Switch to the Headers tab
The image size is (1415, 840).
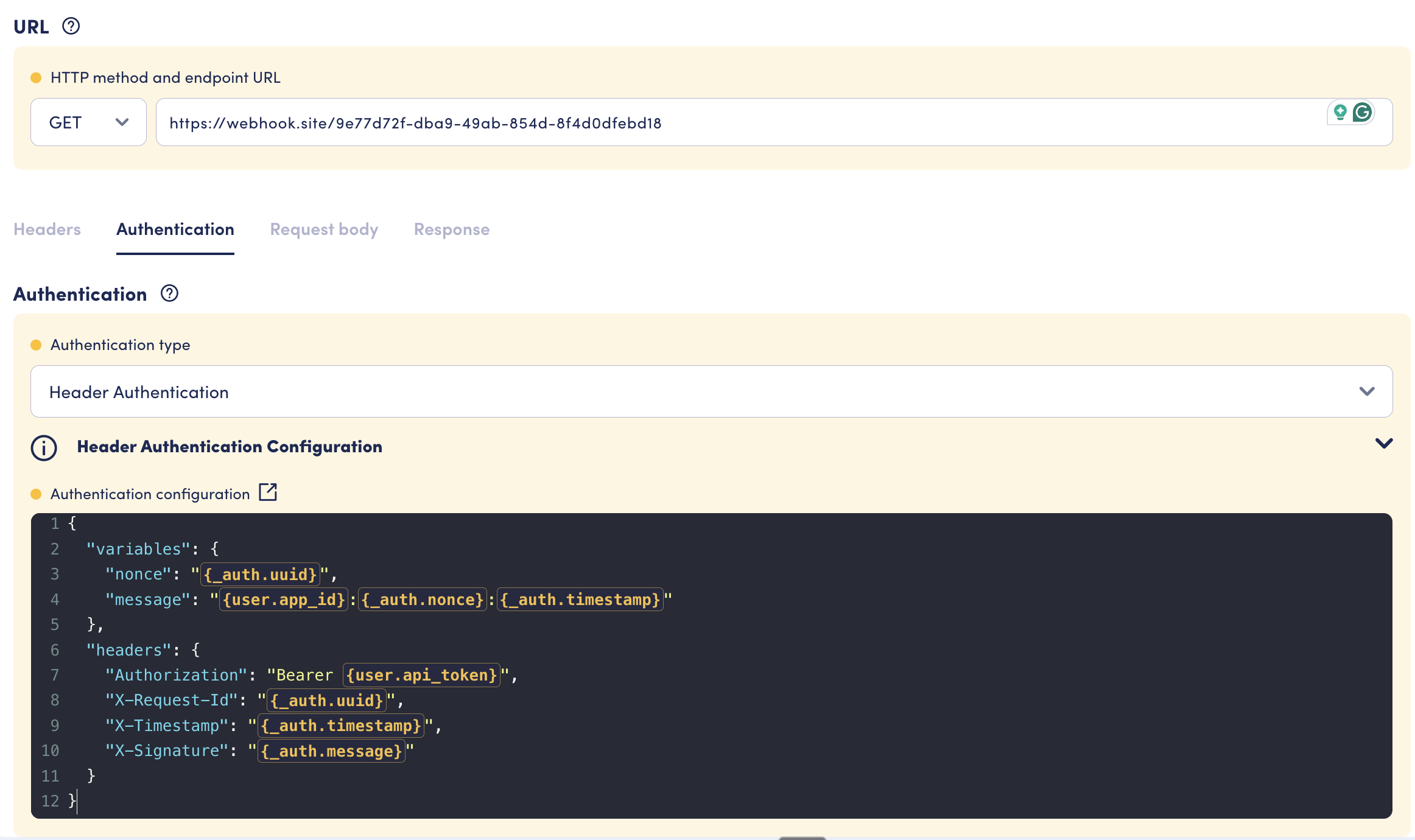point(47,229)
